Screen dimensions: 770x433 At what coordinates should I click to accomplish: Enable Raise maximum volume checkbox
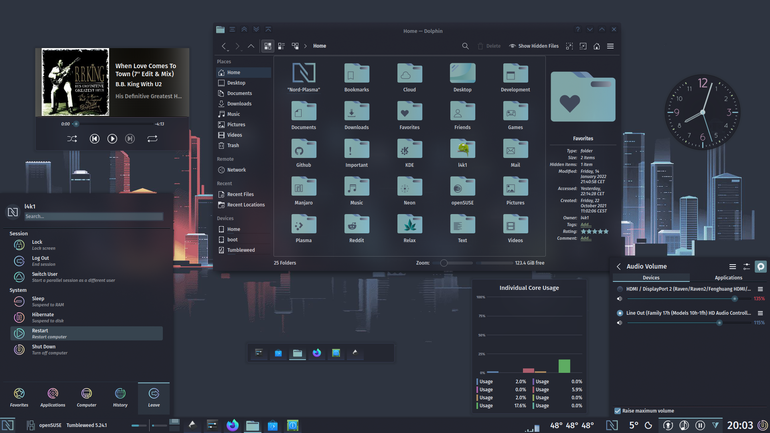click(x=618, y=411)
